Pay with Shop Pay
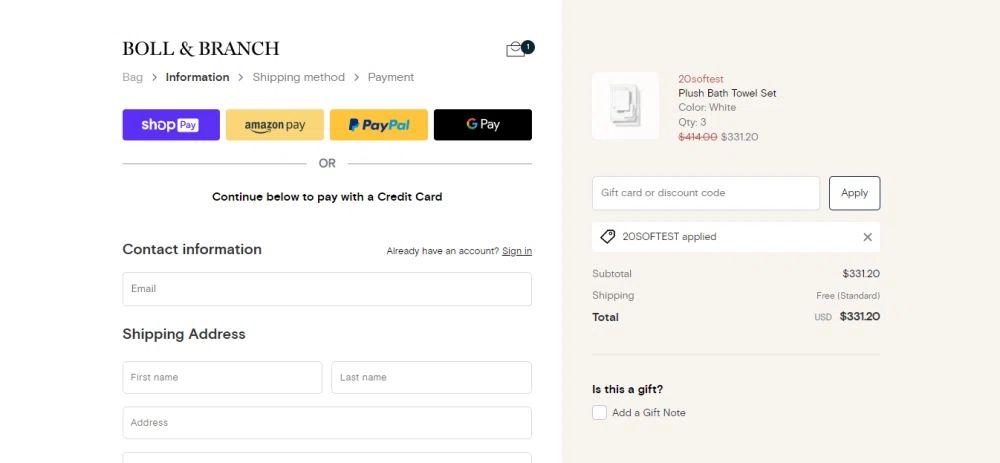 171,125
